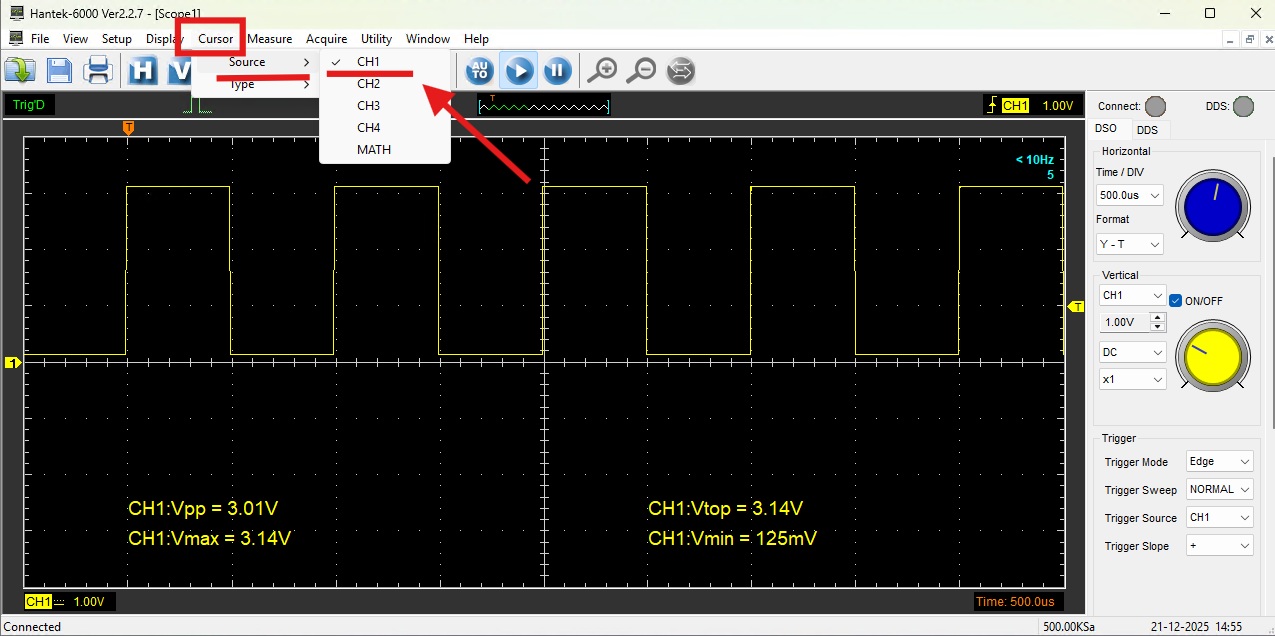Click the V vertical toolbar icon
The height and width of the screenshot is (636, 1275).
pos(178,70)
